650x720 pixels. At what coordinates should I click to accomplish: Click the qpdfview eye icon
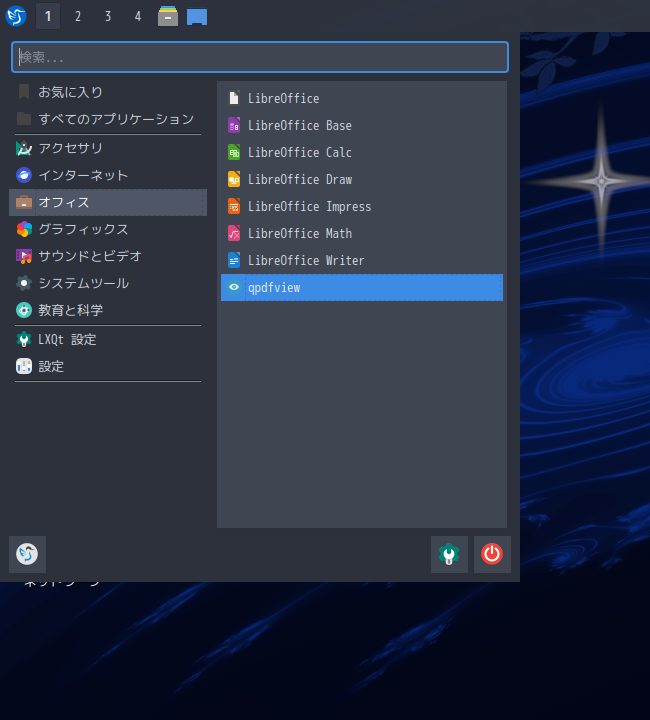(x=234, y=287)
